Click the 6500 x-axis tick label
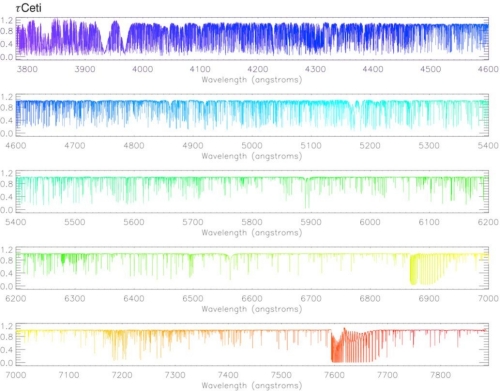This screenshot has height=391, width=500. click(x=193, y=298)
